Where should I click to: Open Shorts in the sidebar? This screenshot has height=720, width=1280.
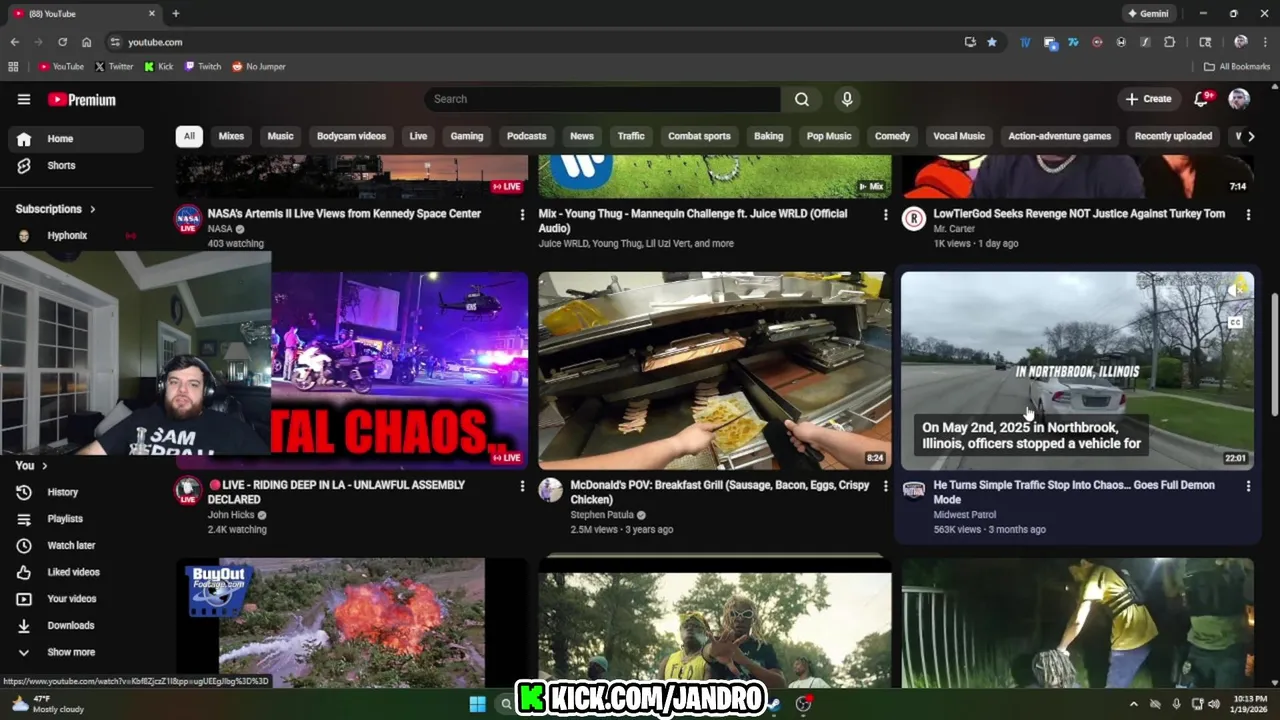76,165
